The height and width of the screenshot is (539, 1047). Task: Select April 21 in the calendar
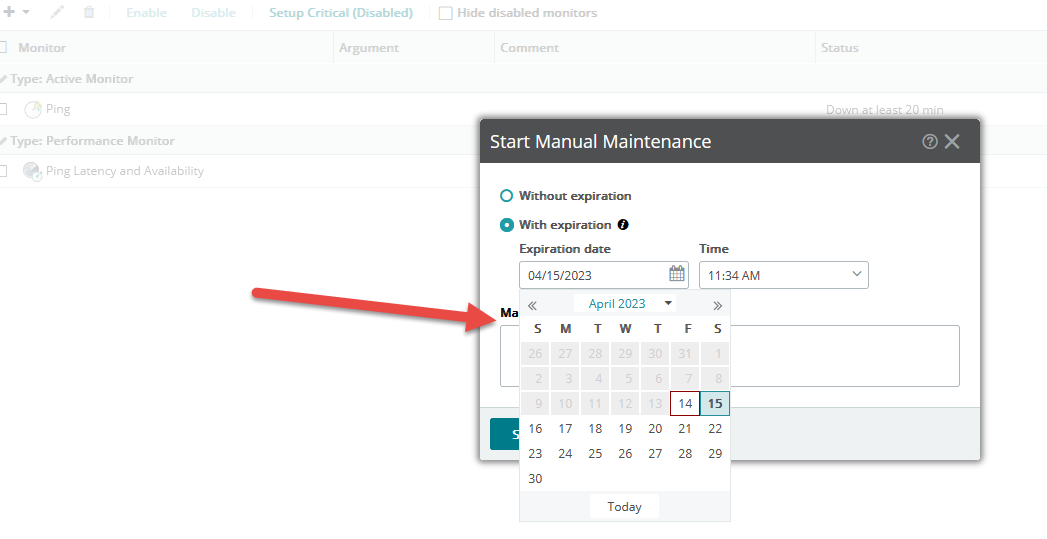click(685, 429)
